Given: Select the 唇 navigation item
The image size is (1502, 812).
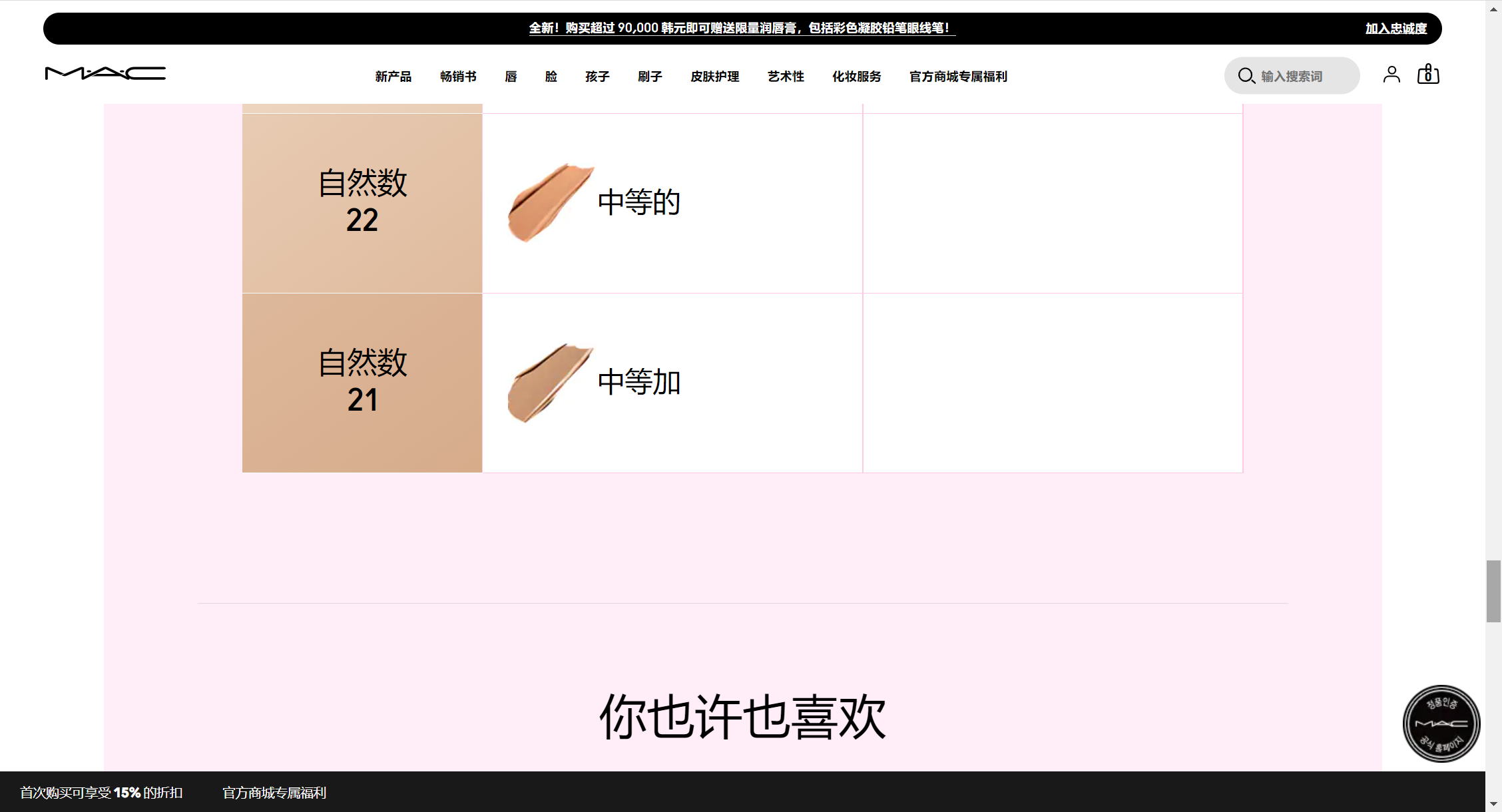Looking at the screenshot, I should click(511, 77).
